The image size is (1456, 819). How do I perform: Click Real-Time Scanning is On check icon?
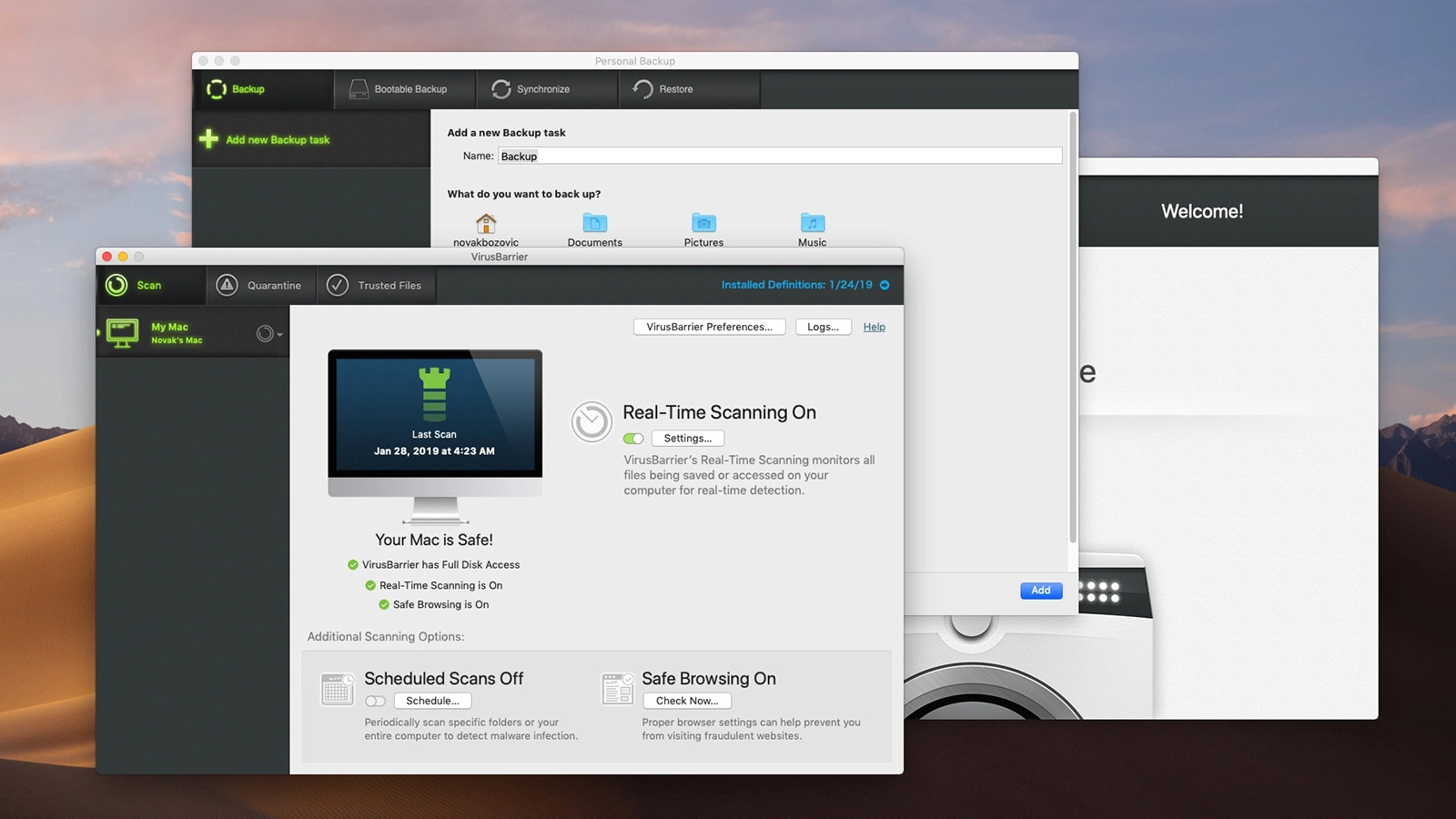coord(370,586)
